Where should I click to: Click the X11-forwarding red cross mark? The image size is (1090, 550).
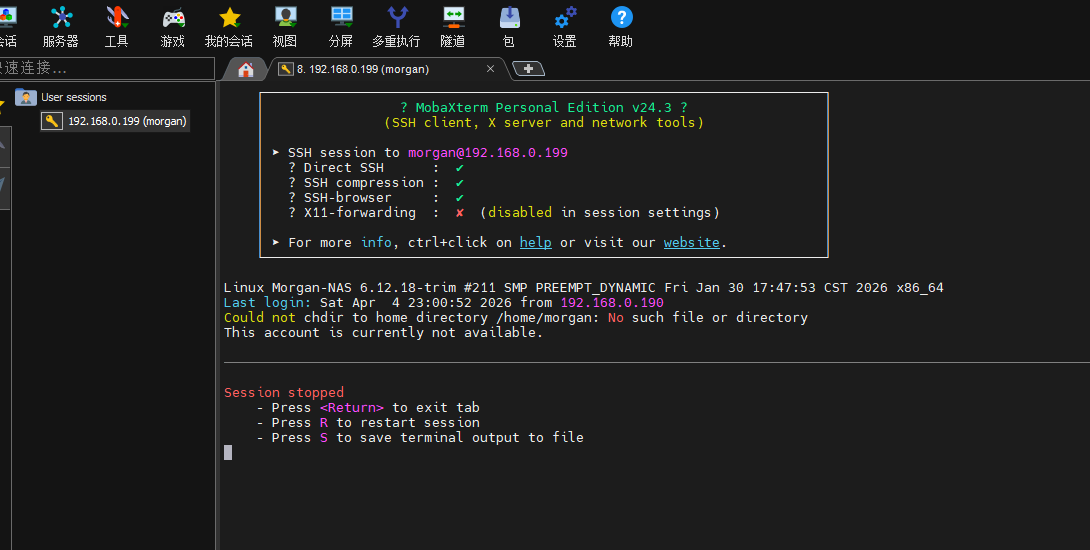coord(459,213)
